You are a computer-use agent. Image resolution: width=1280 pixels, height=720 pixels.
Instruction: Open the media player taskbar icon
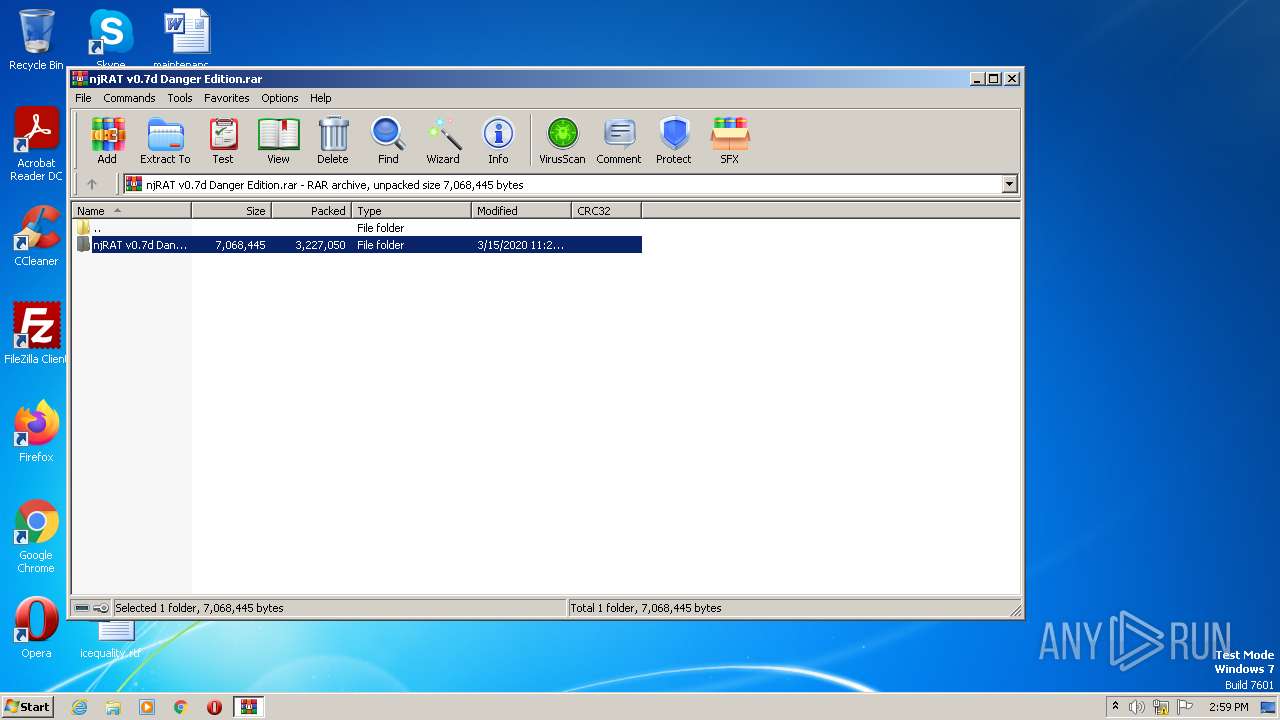(x=147, y=707)
